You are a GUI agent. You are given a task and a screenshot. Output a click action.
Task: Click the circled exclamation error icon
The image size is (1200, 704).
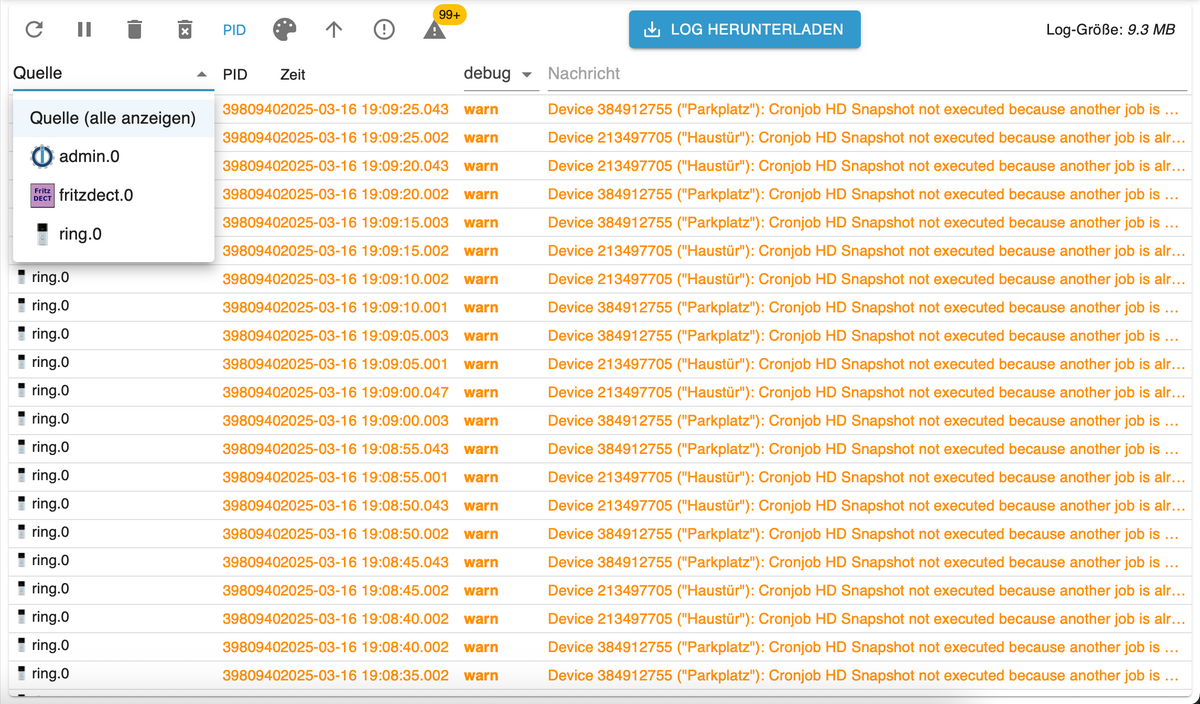point(384,30)
